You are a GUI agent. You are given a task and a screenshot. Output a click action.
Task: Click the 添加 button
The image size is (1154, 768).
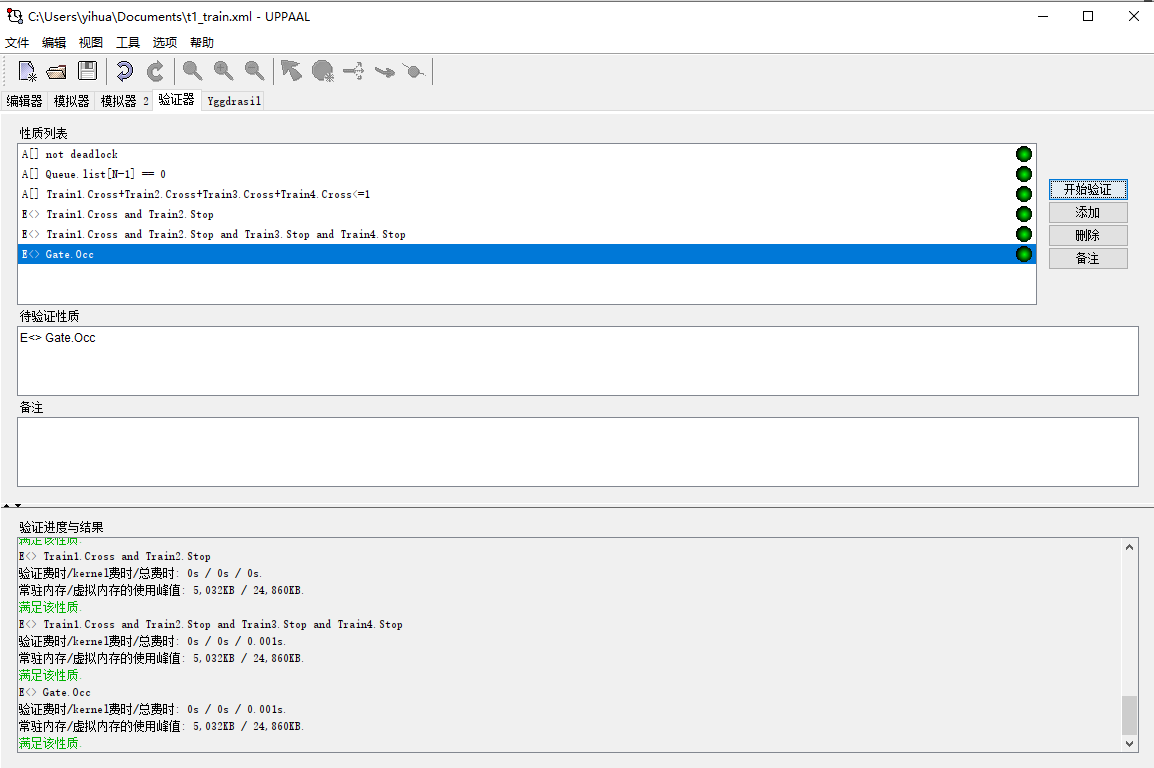coord(1088,213)
